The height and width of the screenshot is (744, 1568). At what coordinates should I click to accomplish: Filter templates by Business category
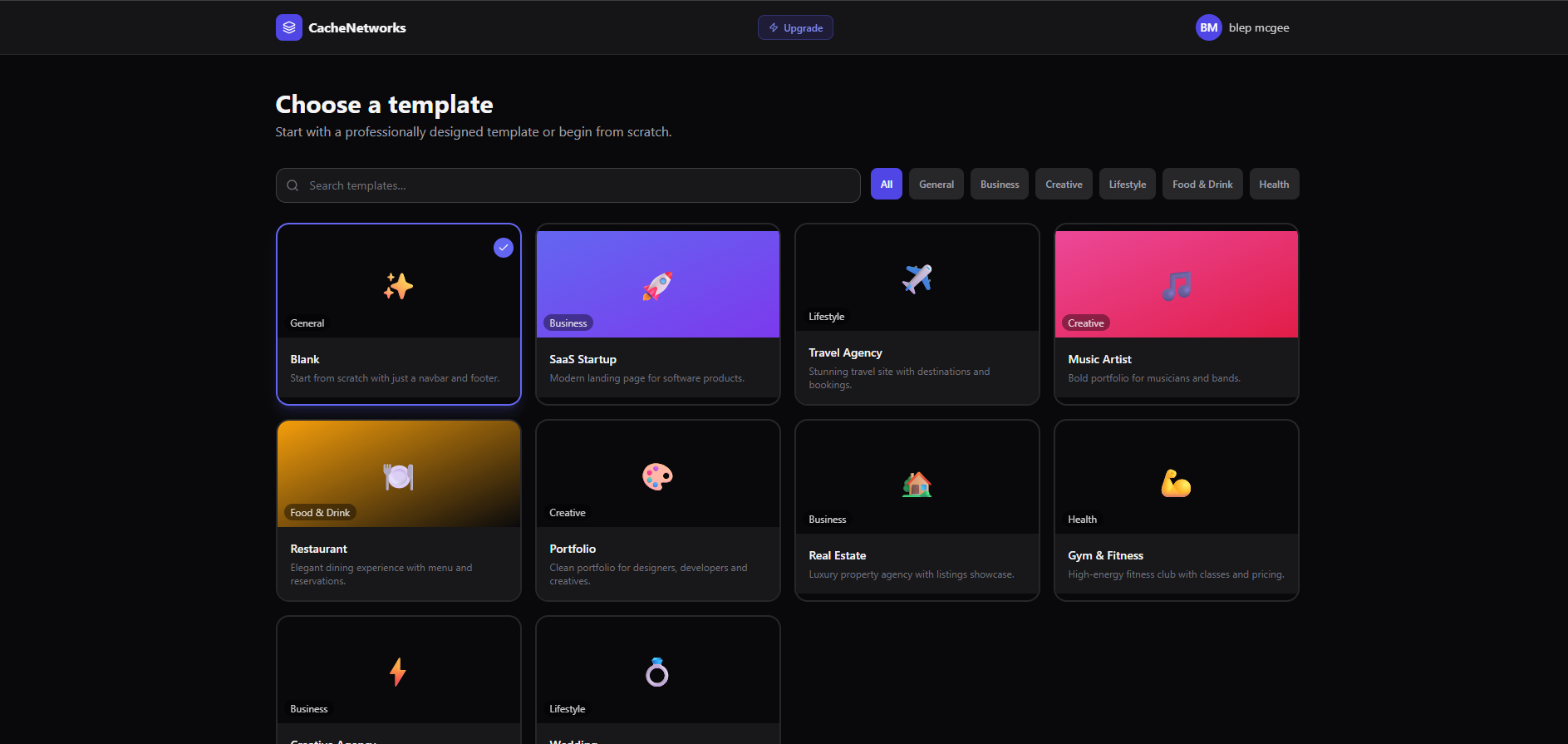[1000, 185]
